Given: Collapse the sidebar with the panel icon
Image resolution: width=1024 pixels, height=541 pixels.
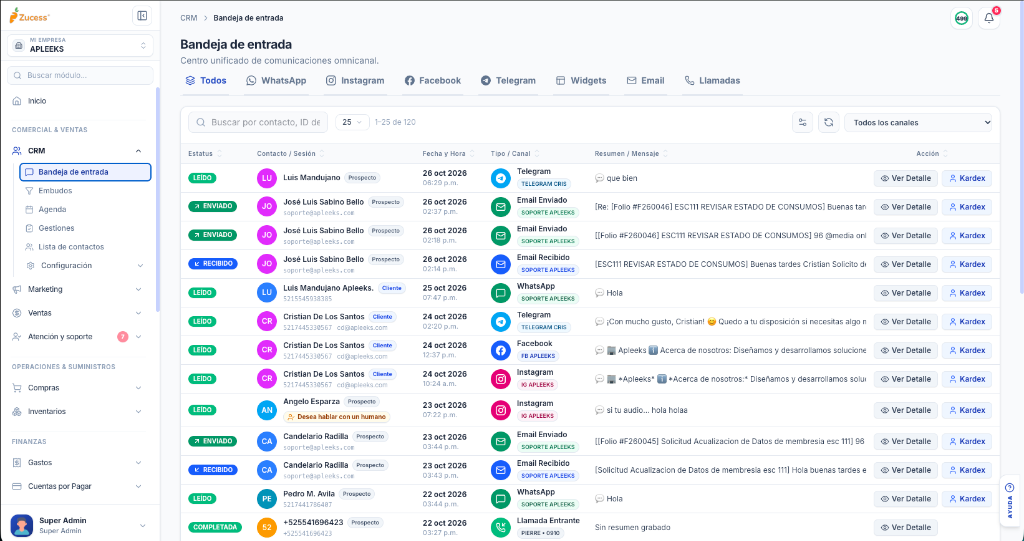Looking at the screenshot, I should click(142, 16).
